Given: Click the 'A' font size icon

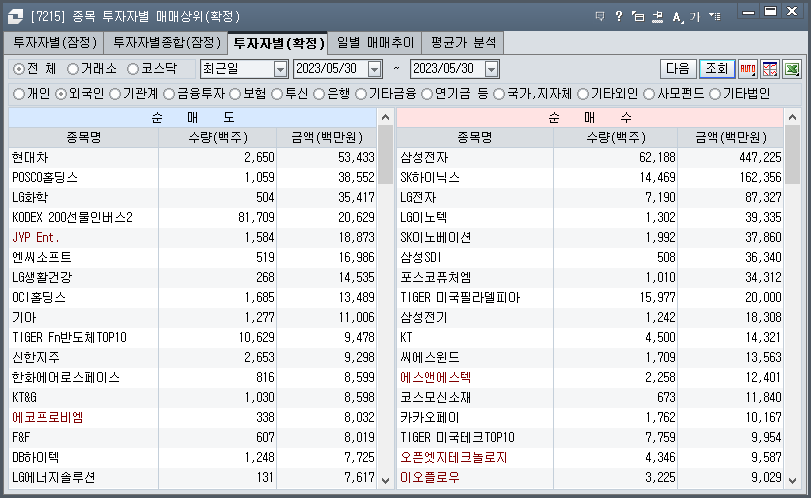Looking at the screenshot, I should coord(677,17).
